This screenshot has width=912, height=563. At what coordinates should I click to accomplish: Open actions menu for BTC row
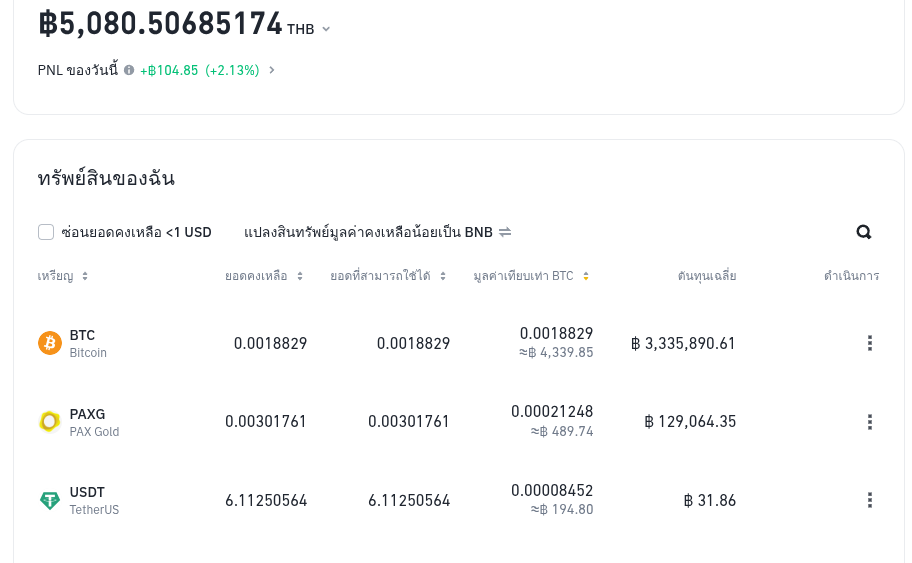[x=869, y=343]
